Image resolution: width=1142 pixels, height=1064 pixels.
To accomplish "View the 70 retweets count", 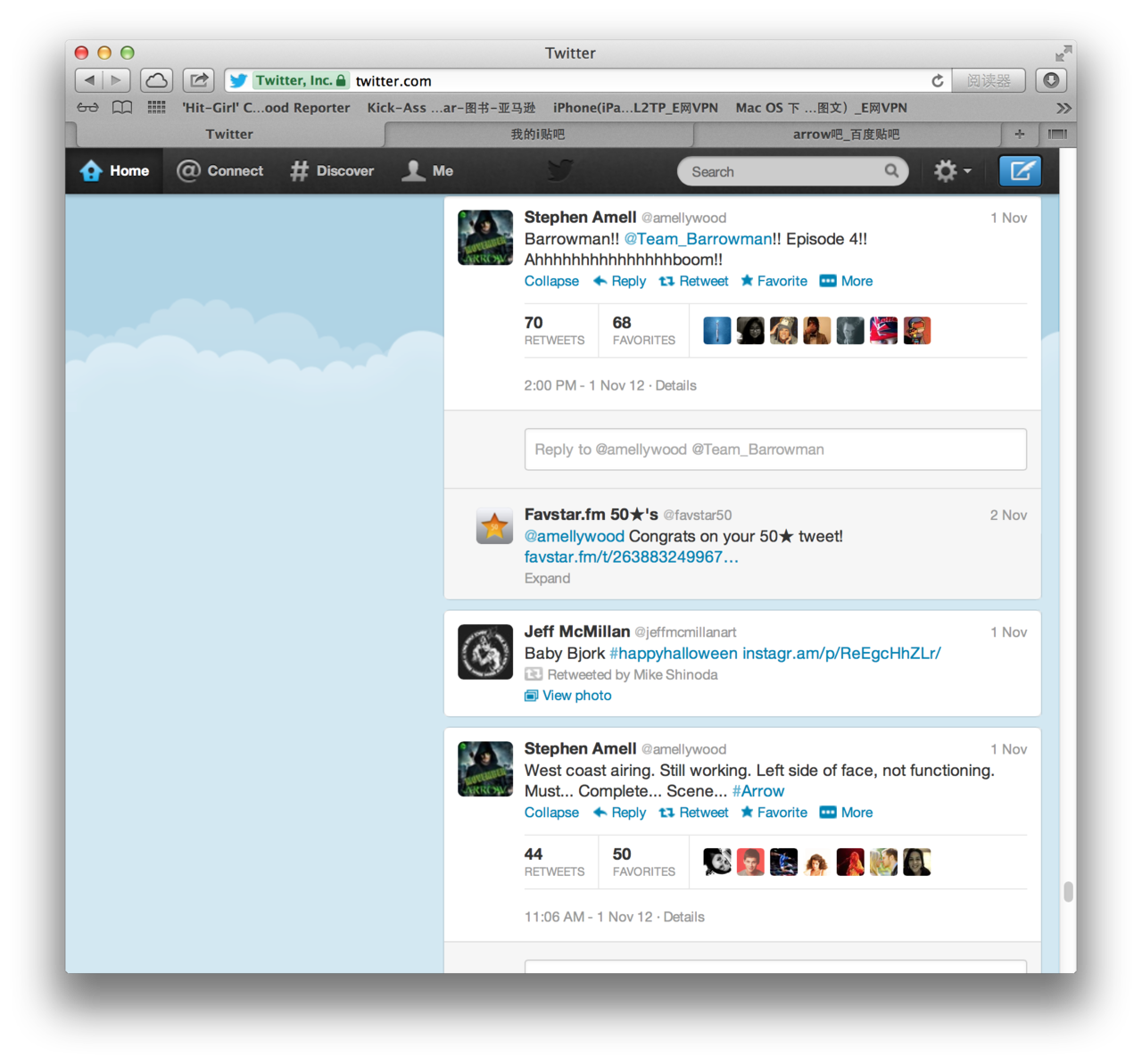I will (x=554, y=330).
